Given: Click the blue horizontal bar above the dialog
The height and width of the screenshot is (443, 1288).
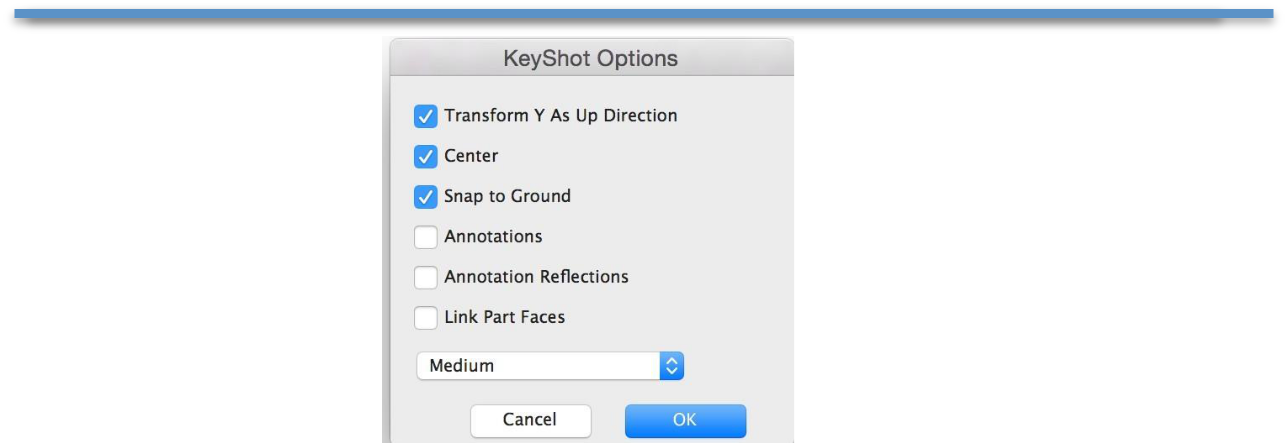Looking at the screenshot, I should click(x=644, y=13).
